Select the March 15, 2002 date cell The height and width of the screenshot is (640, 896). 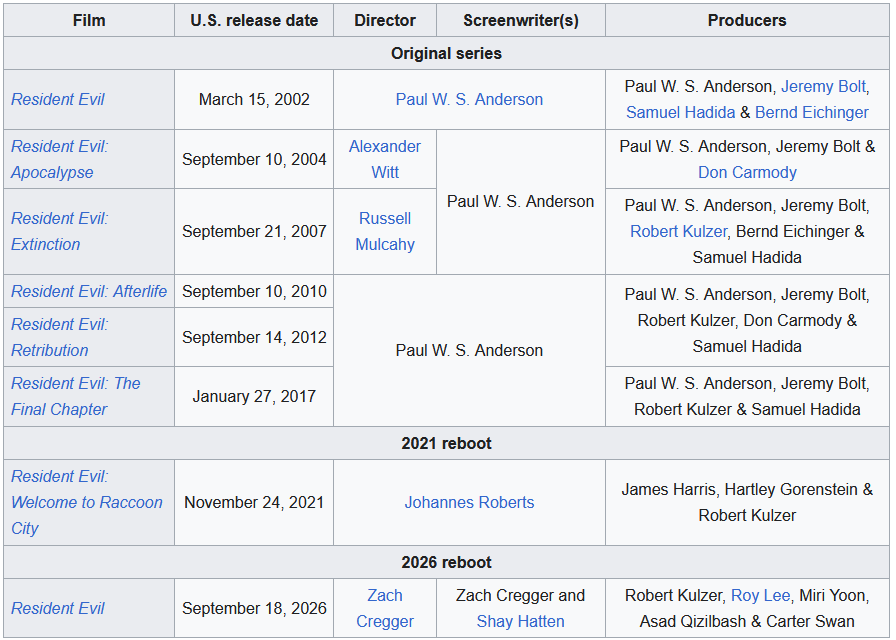(254, 99)
